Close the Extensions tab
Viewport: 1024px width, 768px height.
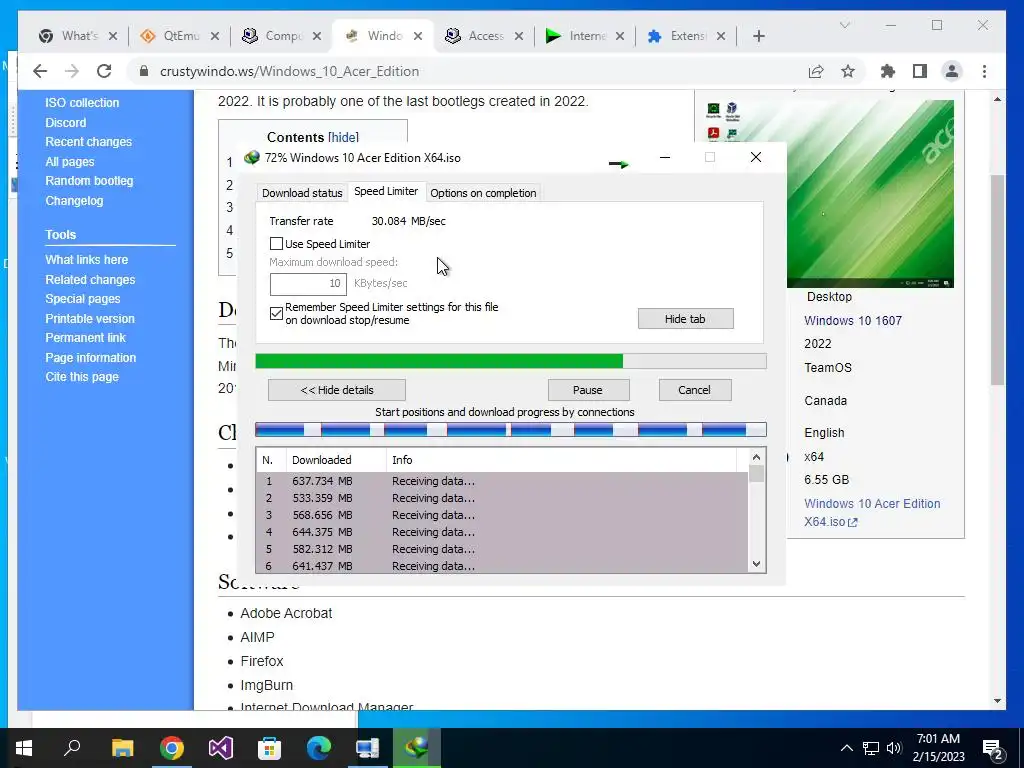click(x=721, y=36)
